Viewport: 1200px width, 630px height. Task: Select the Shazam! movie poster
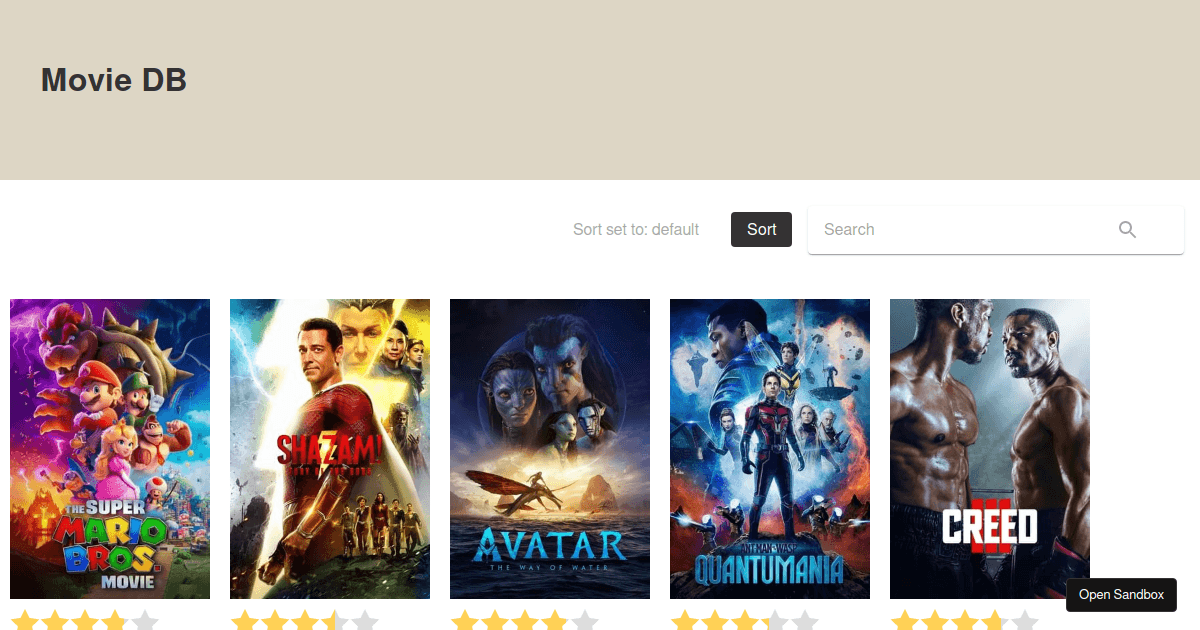[330, 449]
